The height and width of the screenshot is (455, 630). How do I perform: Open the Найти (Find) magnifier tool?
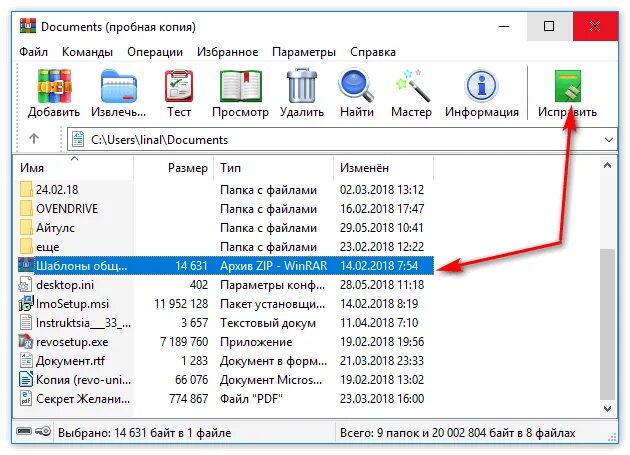[356, 85]
